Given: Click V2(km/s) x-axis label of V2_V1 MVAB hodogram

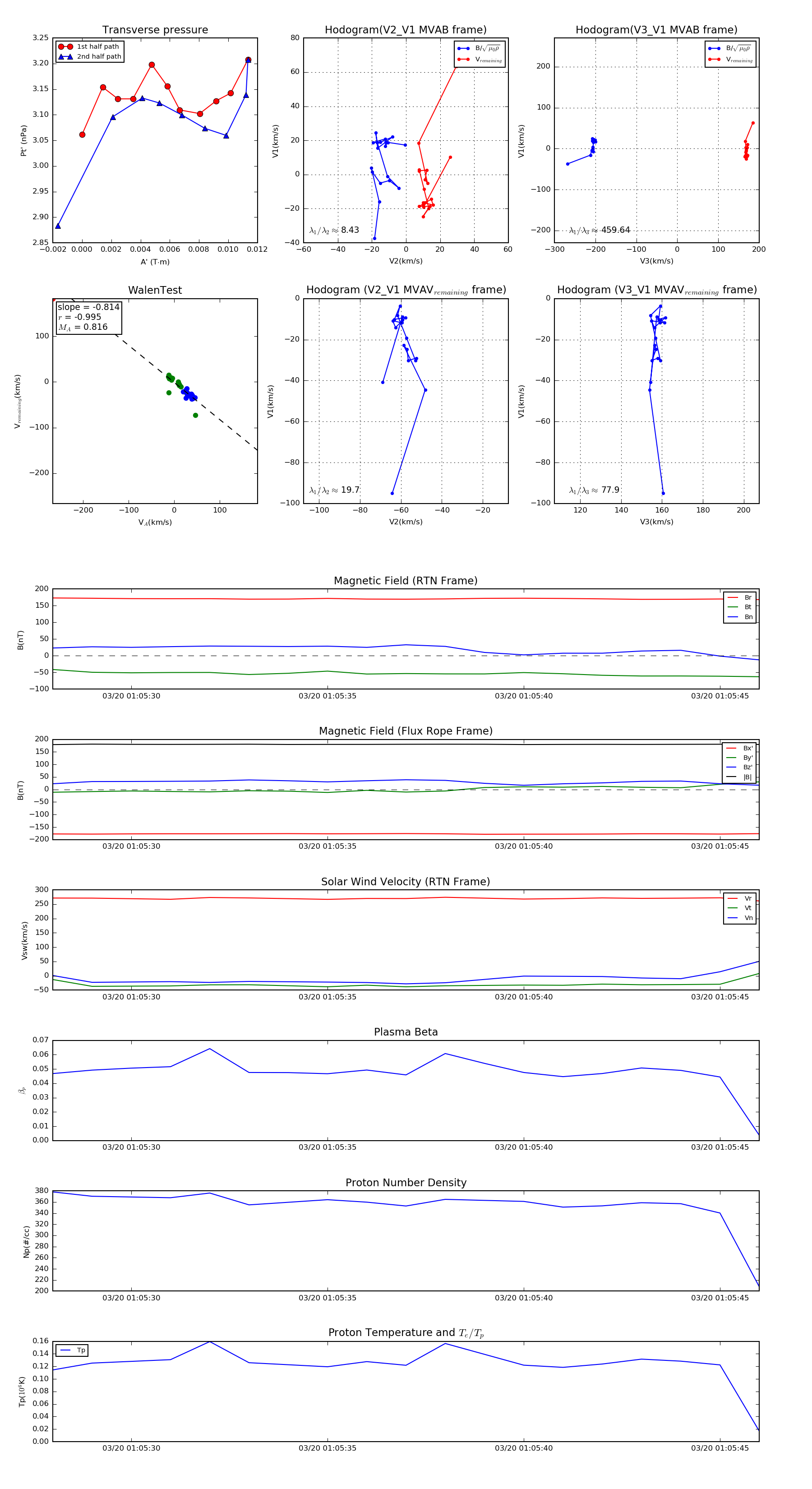Looking at the screenshot, I should click(406, 261).
